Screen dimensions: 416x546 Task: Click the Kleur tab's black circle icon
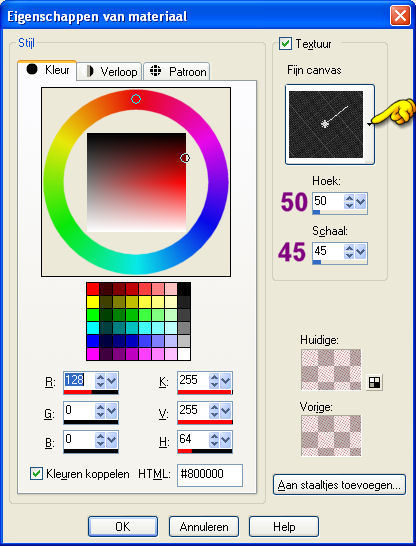(x=32, y=69)
